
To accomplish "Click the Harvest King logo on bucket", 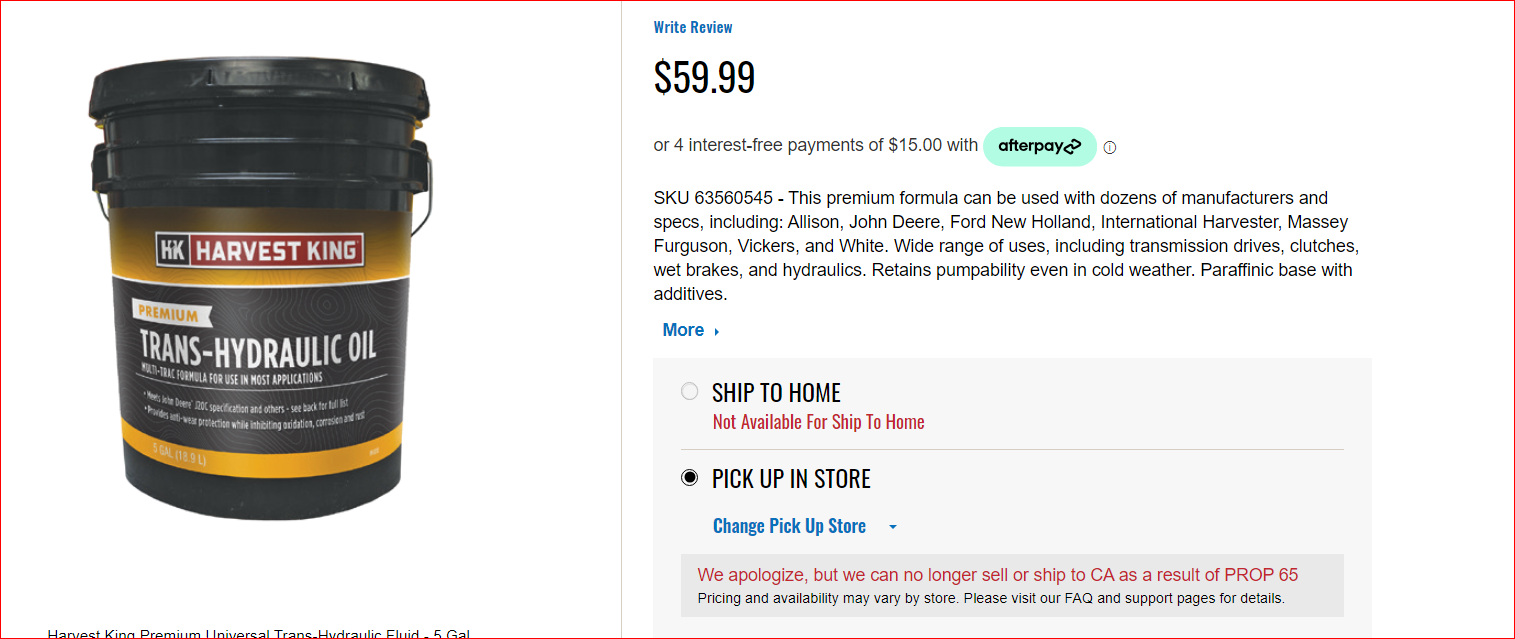I will (260, 251).
